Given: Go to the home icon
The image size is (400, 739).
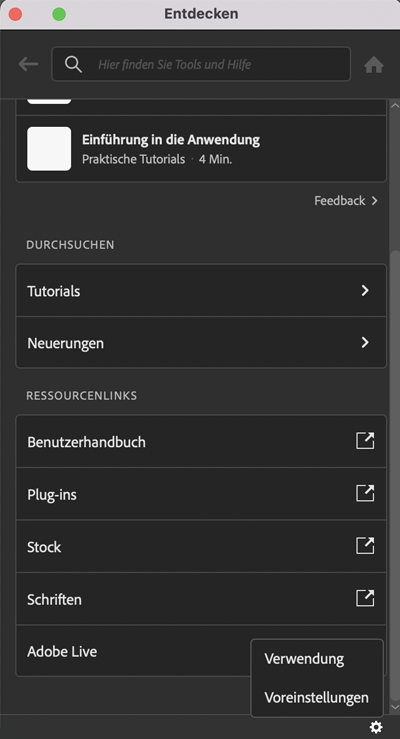Looking at the screenshot, I should click(x=374, y=65).
